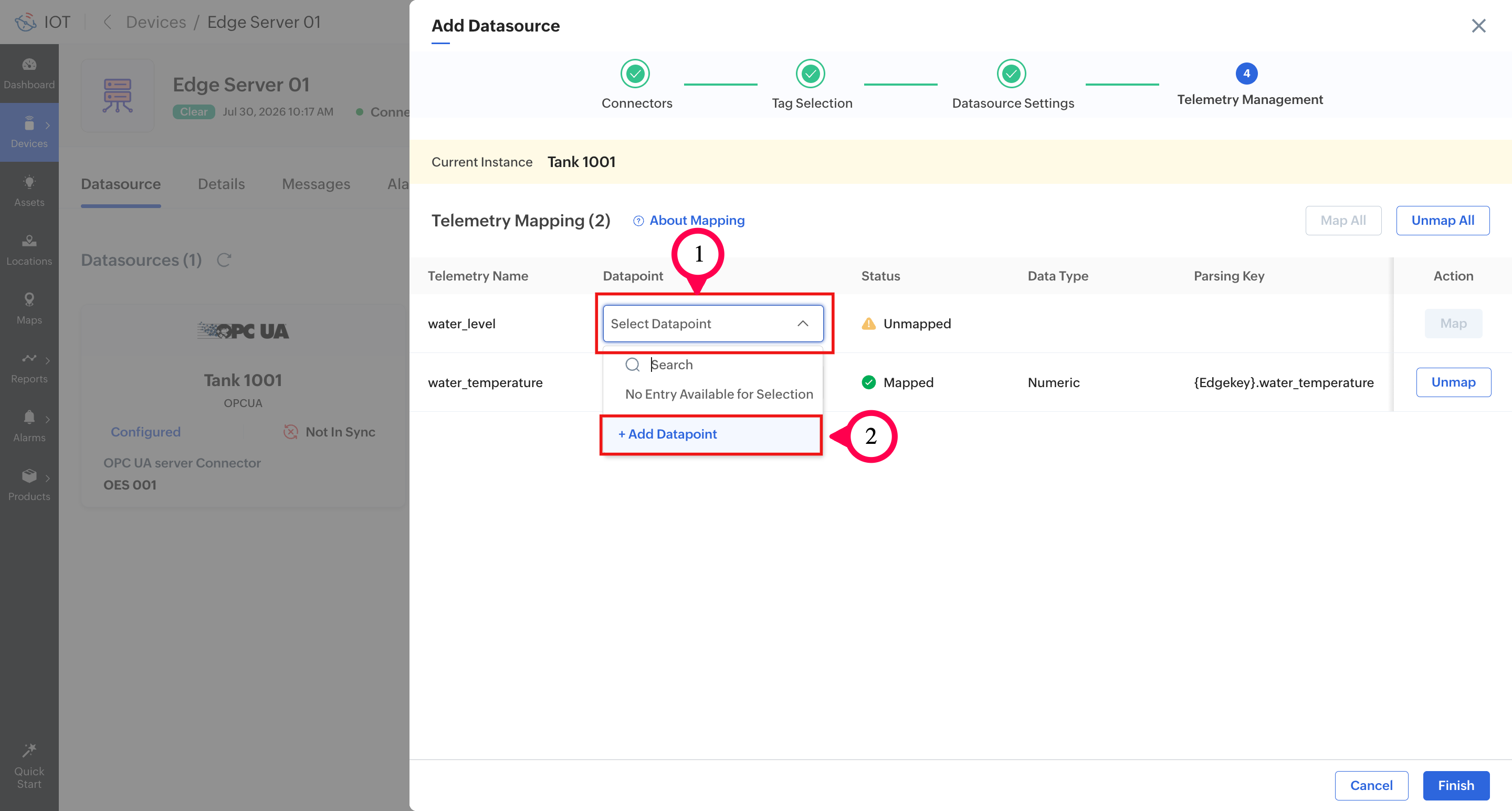Click the water_level telemetry name
This screenshot has height=811, width=1512.
461,324
